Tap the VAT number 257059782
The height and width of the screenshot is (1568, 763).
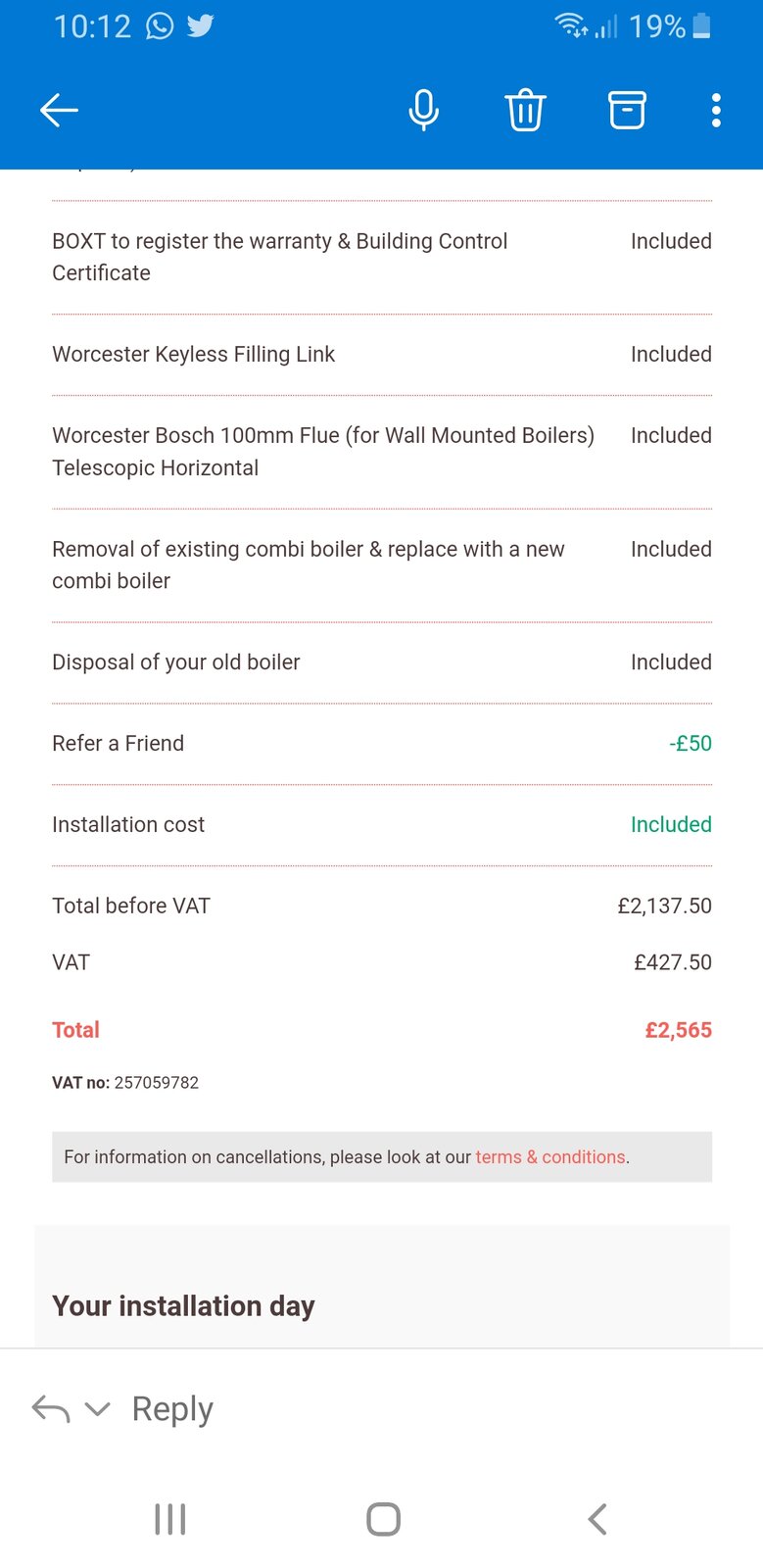(x=156, y=1083)
